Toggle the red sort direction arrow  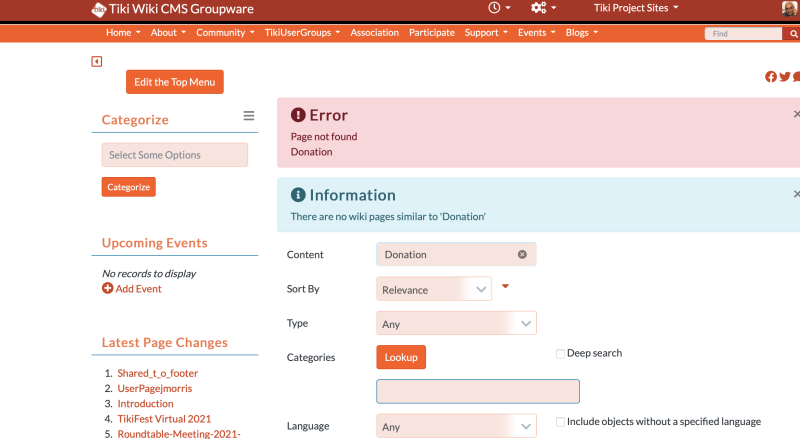point(505,286)
